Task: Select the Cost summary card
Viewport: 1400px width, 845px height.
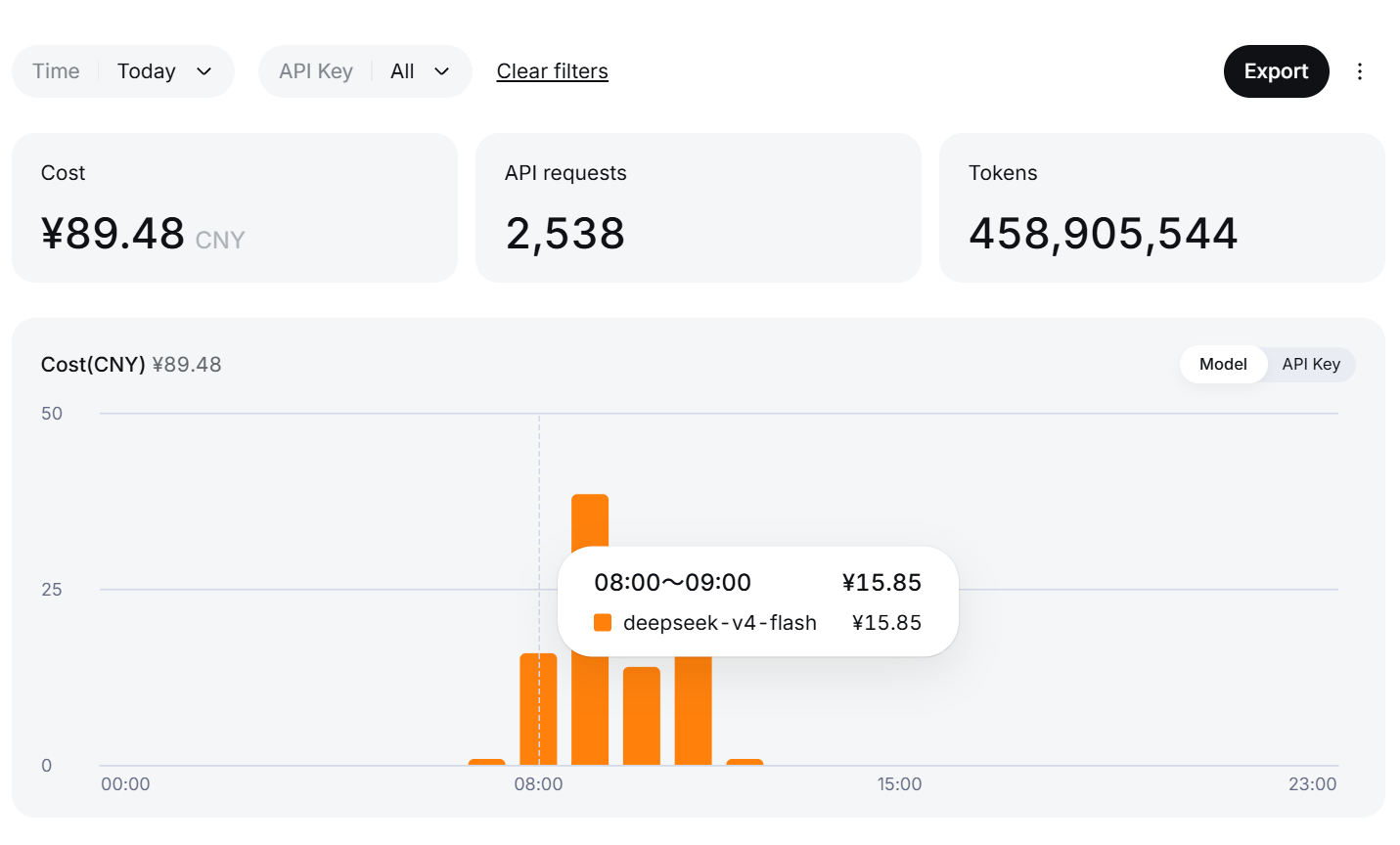Action: click(x=235, y=208)
